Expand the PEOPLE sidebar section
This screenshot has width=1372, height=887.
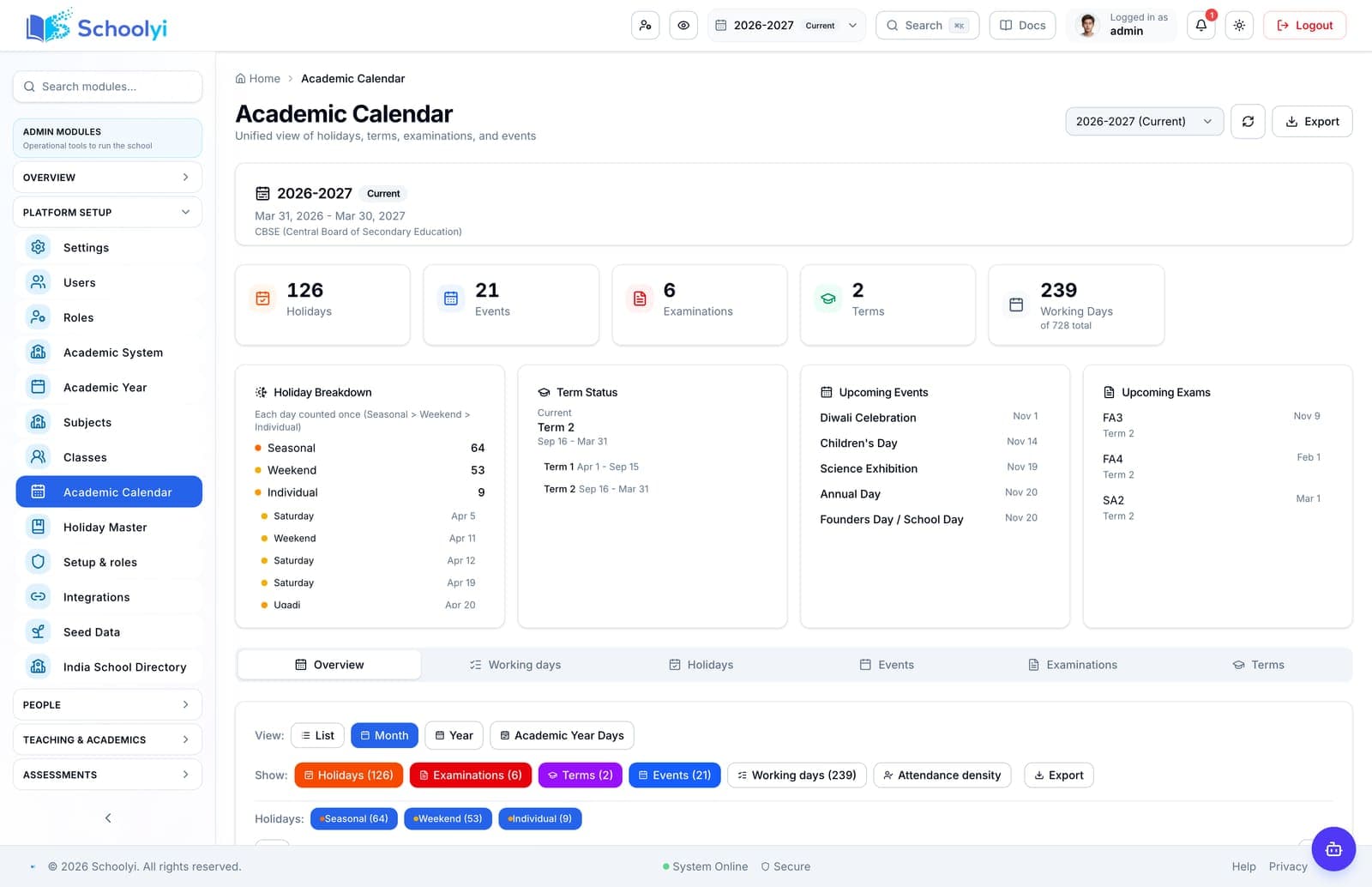107,704
